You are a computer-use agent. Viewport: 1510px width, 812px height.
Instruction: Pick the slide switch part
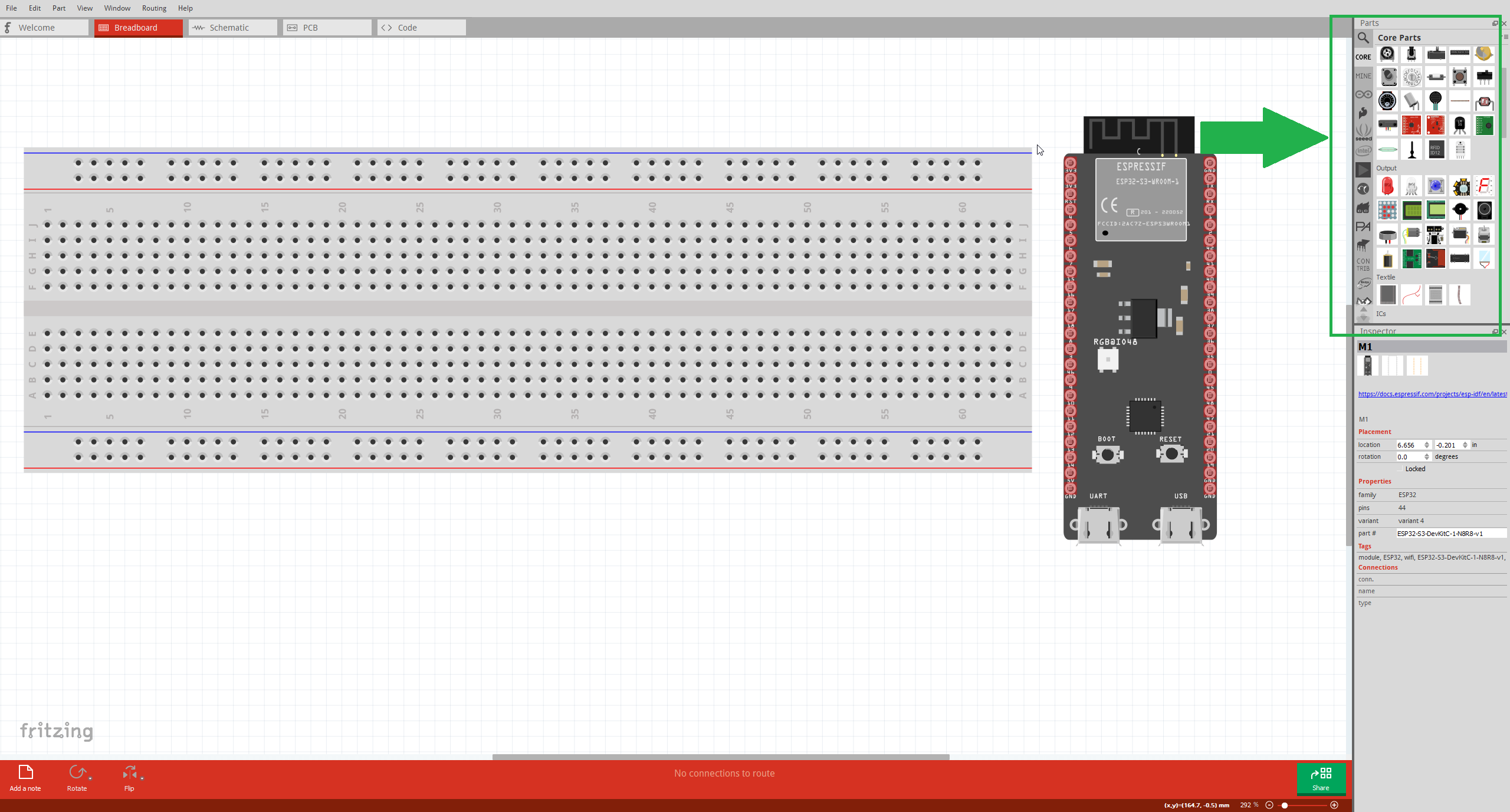1484,77
